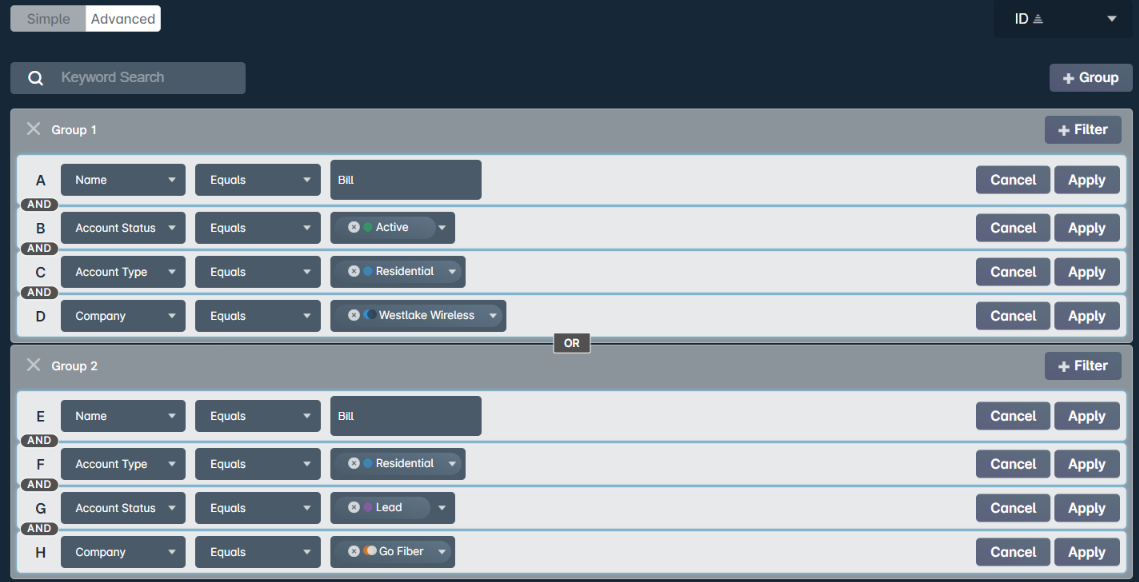Open the ID sort dropdown
Screen dimensions: 1139x582
(1063, 19)
